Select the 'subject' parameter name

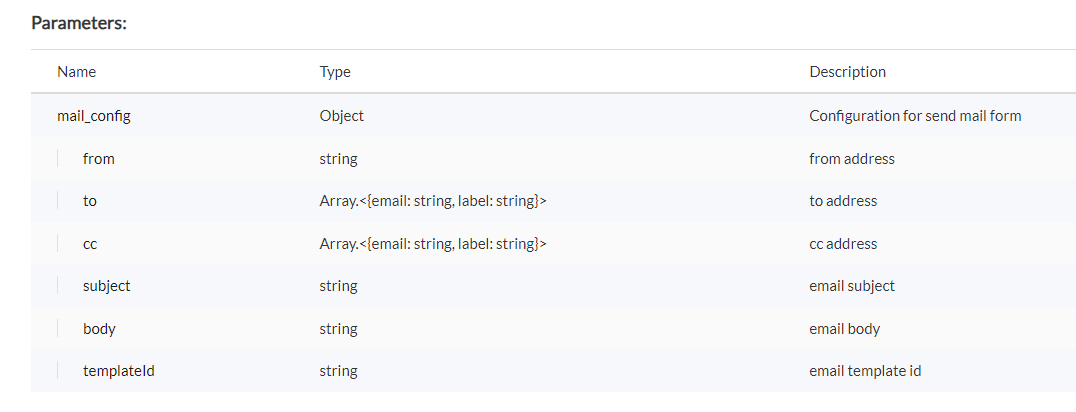107,286
